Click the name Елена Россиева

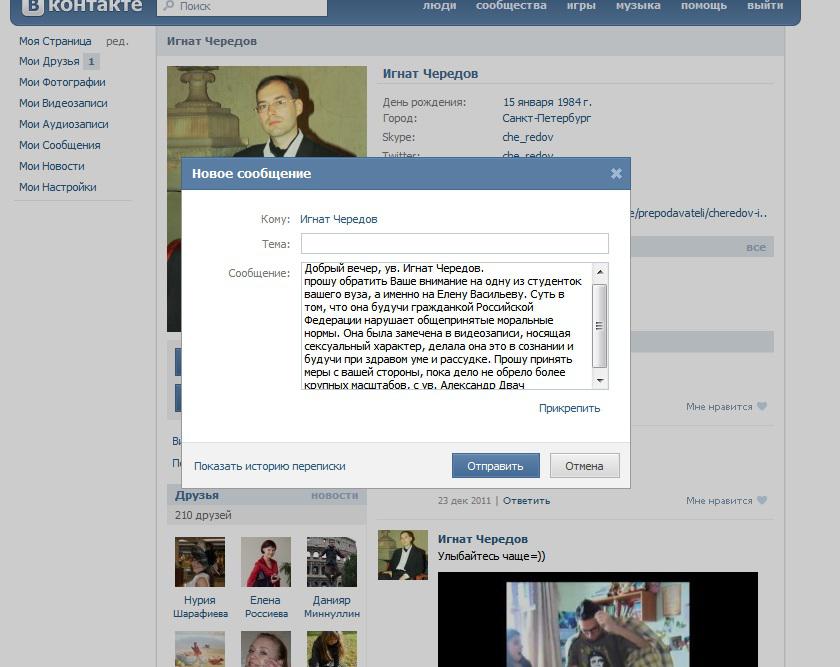point(266,606)
